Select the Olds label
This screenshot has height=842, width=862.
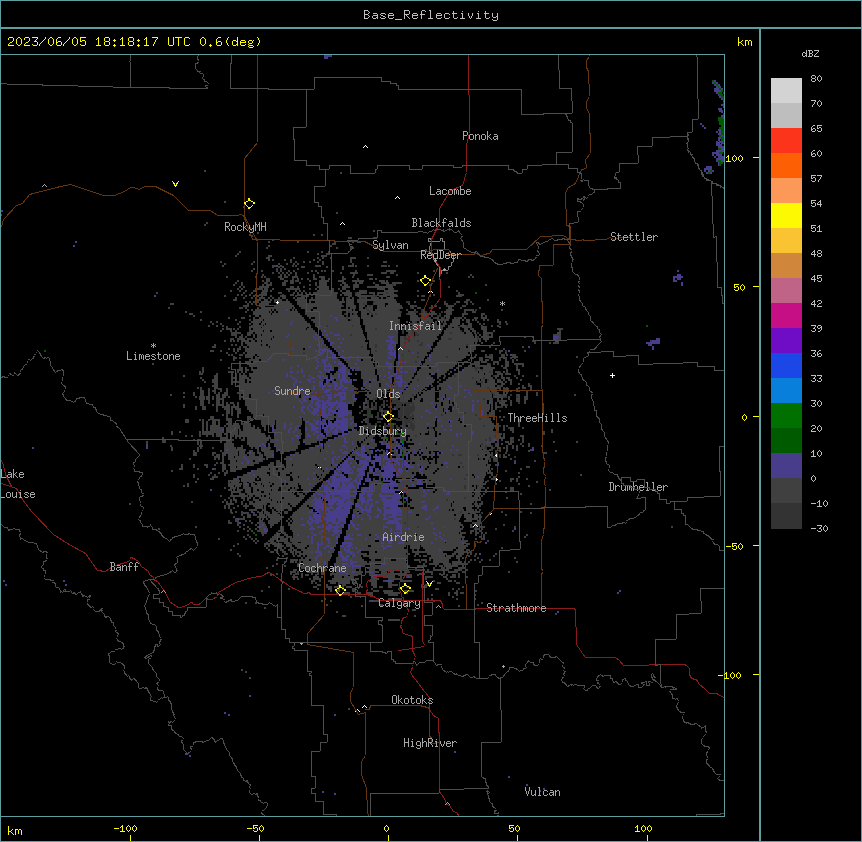pyautogui.click(x=388, y=394)
